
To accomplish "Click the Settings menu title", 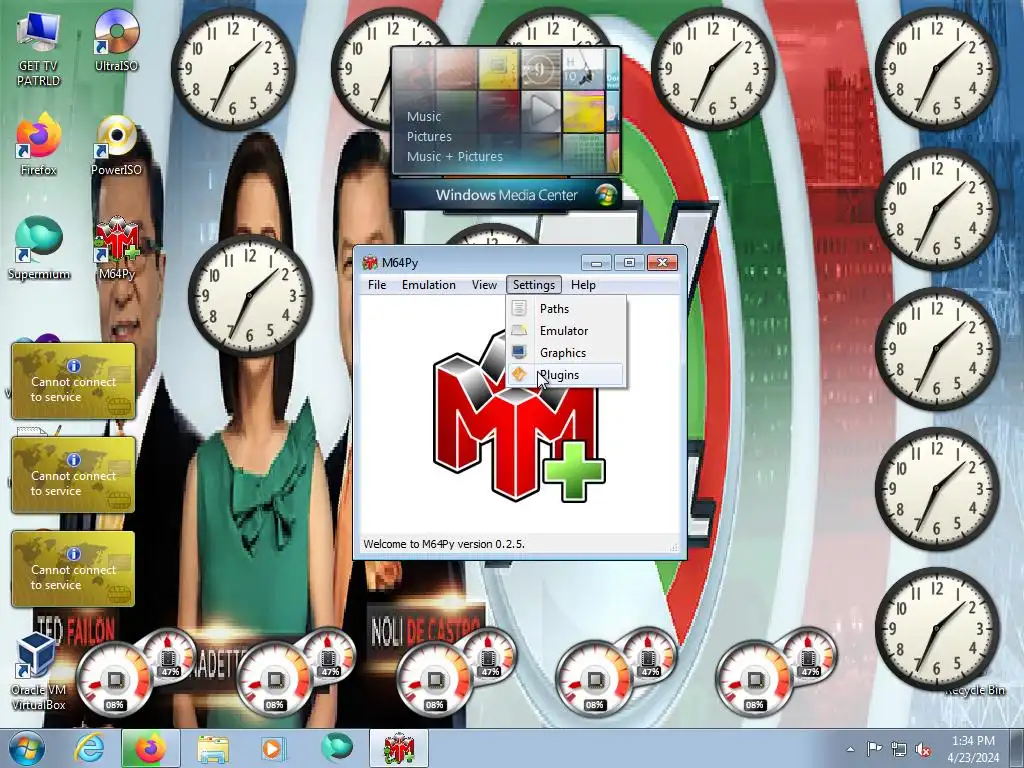I will coord(534,285).
